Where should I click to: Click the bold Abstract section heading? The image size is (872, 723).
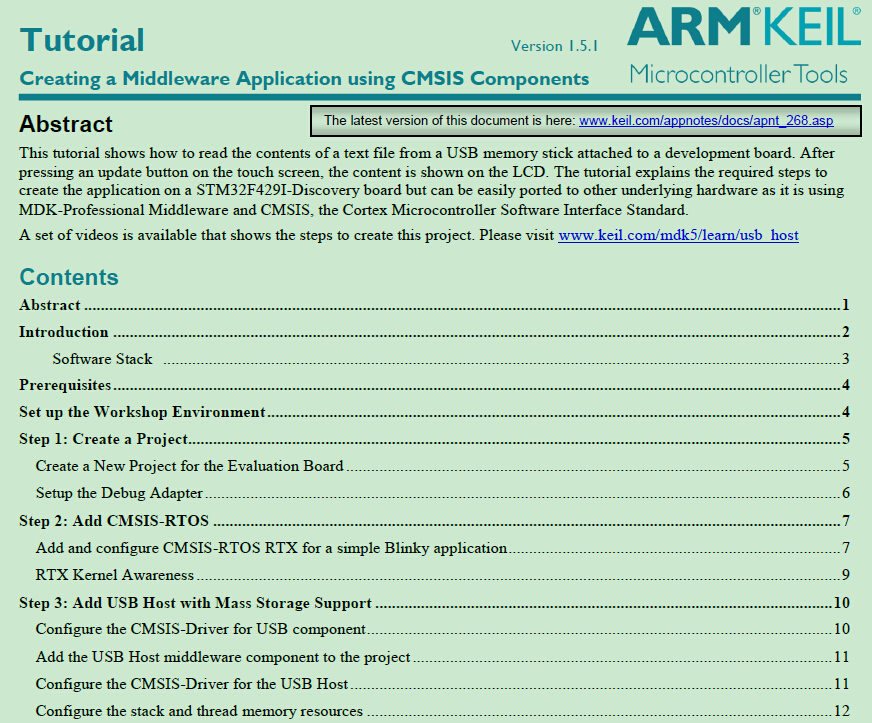coord(66,124)
